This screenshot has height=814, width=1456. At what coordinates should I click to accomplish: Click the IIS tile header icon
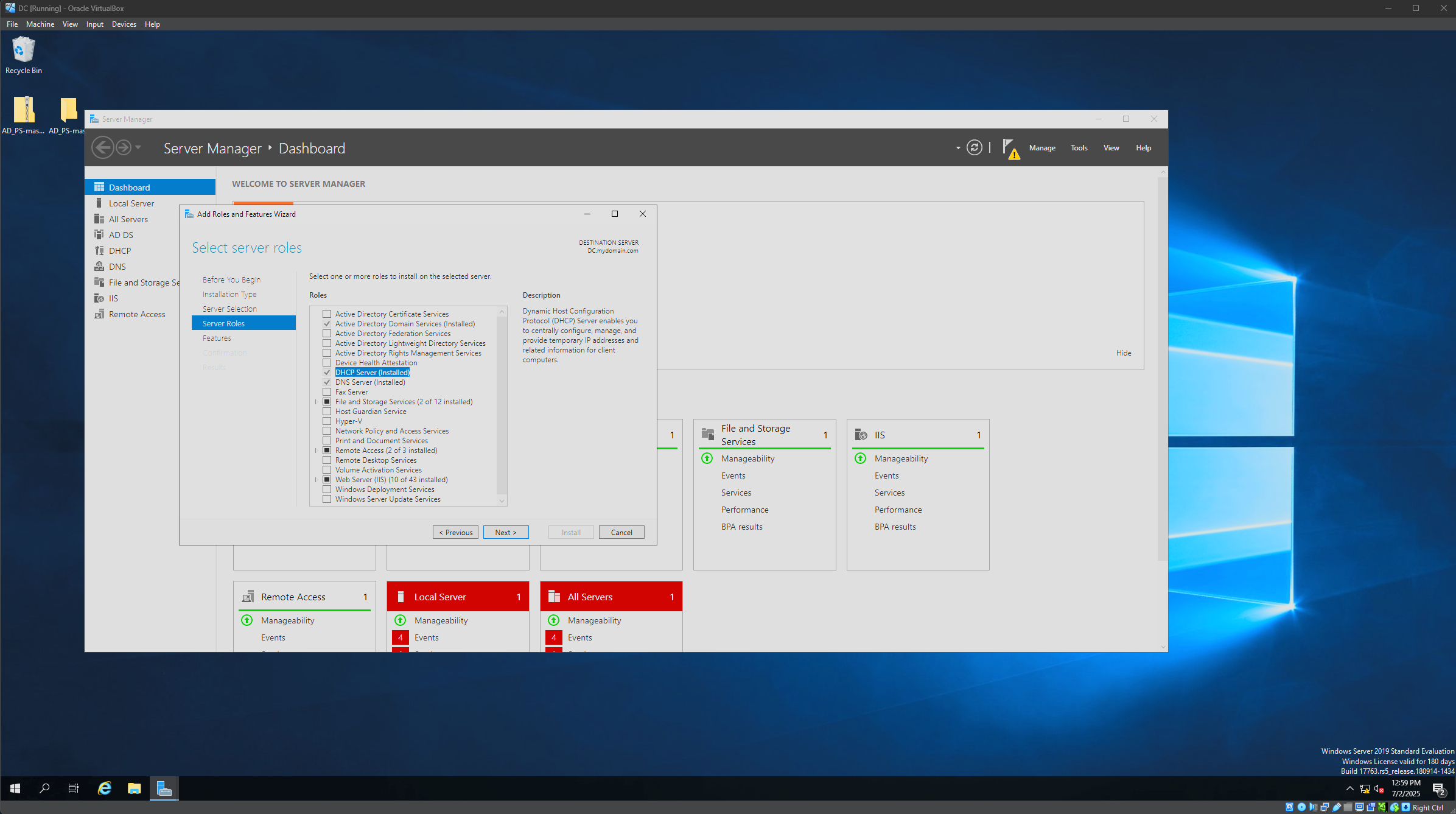pos(861,435)
